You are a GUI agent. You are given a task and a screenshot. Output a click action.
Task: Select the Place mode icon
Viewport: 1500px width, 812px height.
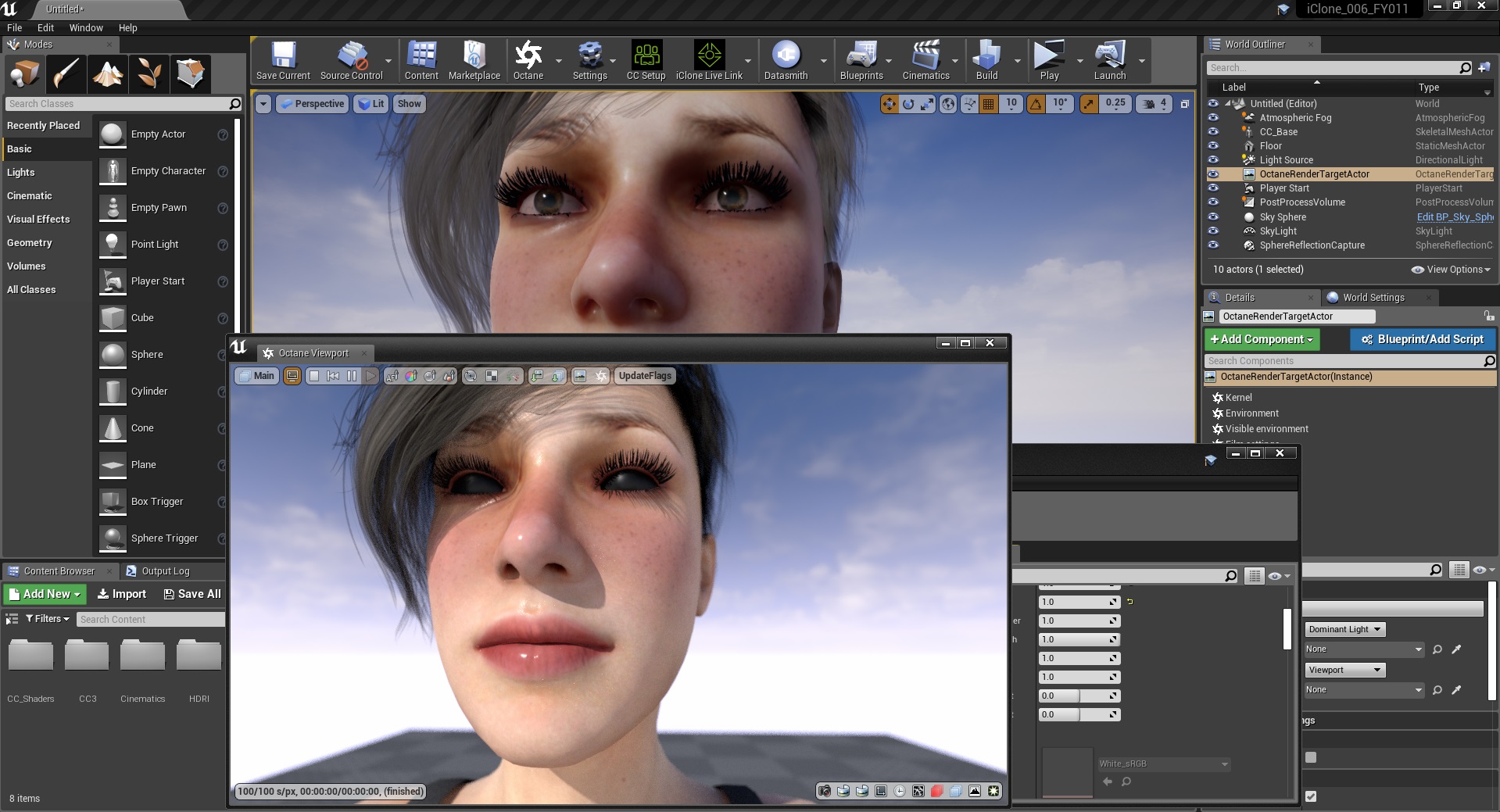[x=24, y=74]
